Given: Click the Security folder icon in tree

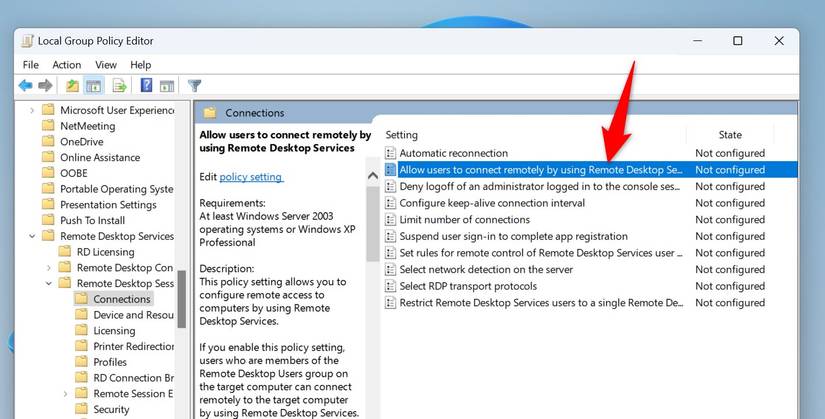Looking at the screenshot, I should pos(81,409).
